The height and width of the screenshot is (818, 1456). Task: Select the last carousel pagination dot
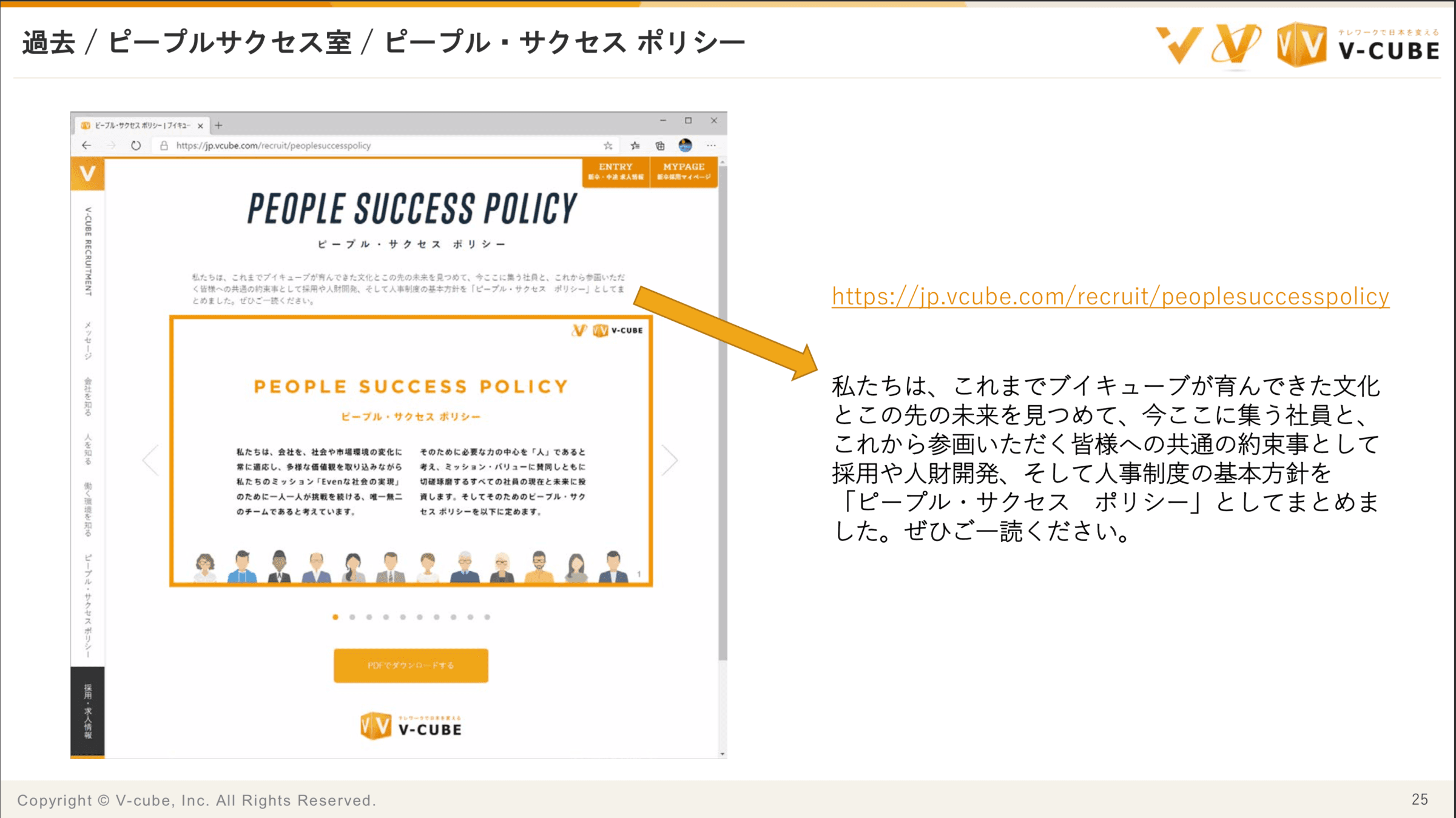click(487, 617)
